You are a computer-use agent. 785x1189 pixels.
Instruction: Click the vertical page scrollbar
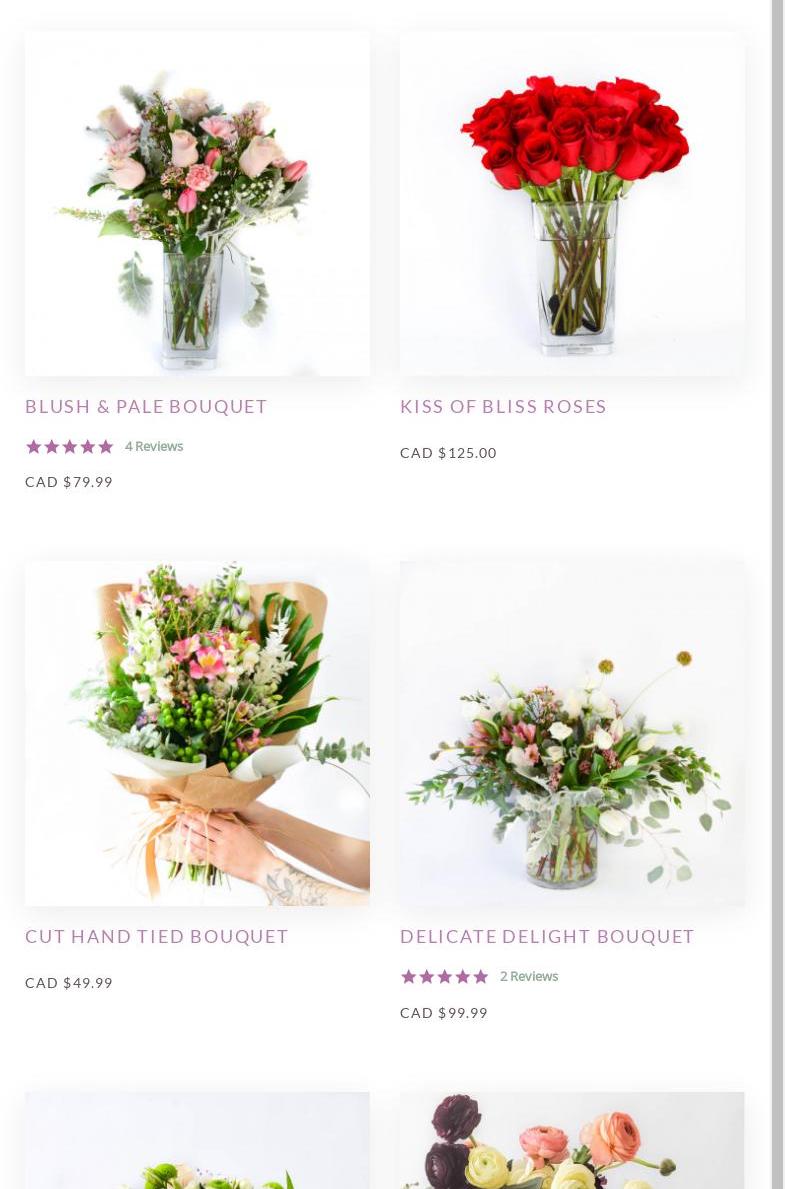pyautogui.click(x=777, y=594)
